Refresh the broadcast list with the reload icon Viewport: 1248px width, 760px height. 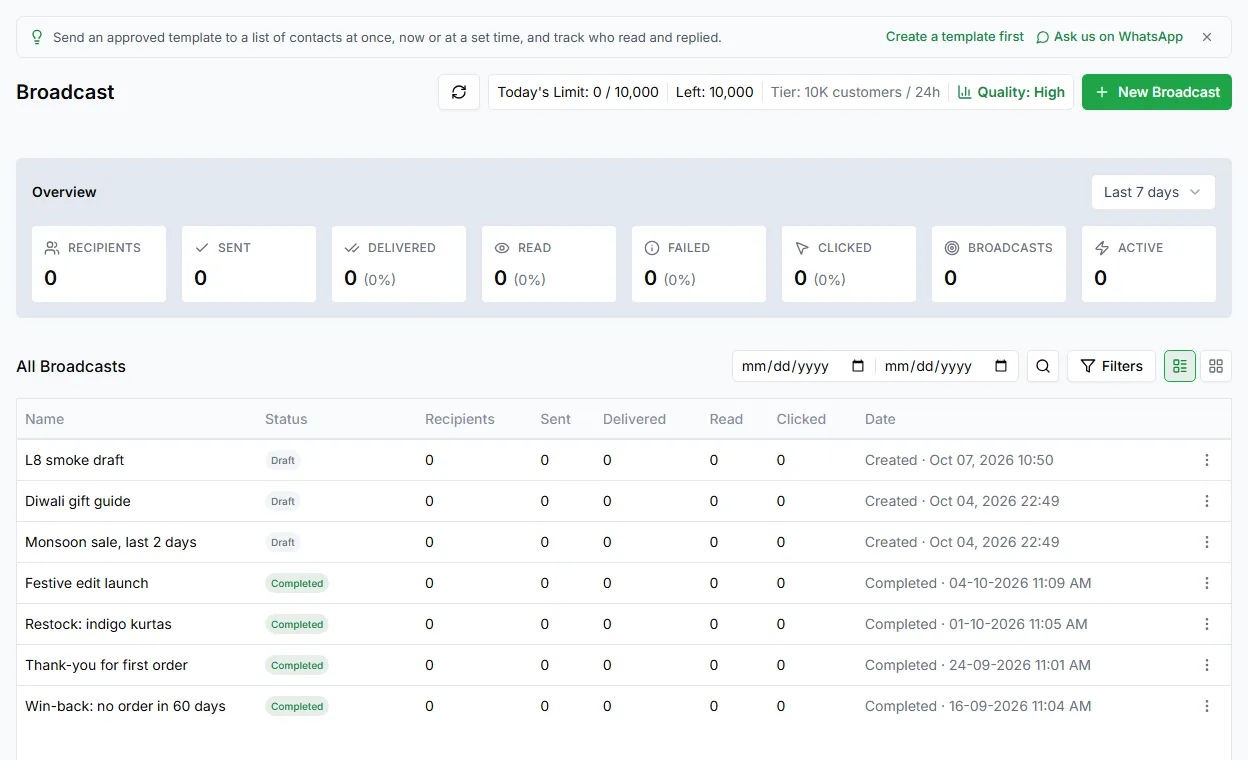pos(459,92)
